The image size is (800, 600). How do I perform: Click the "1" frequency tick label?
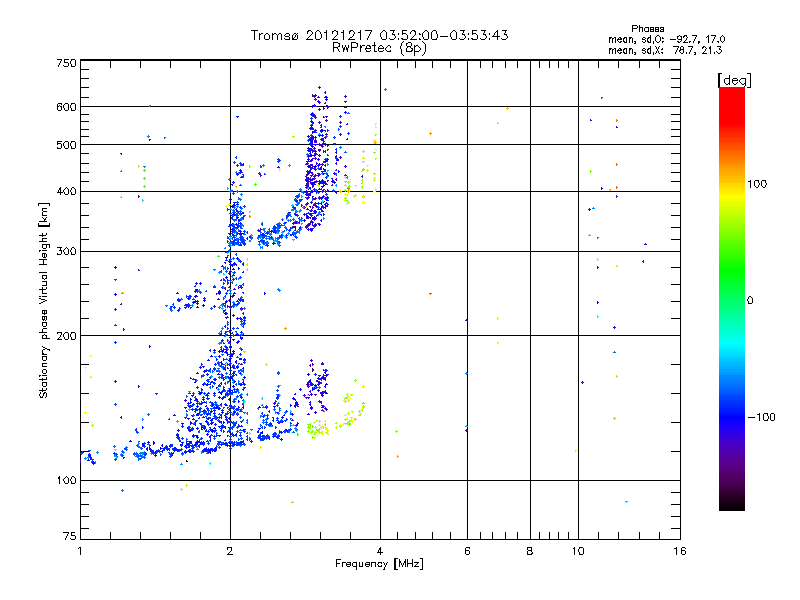click(80, 551)
